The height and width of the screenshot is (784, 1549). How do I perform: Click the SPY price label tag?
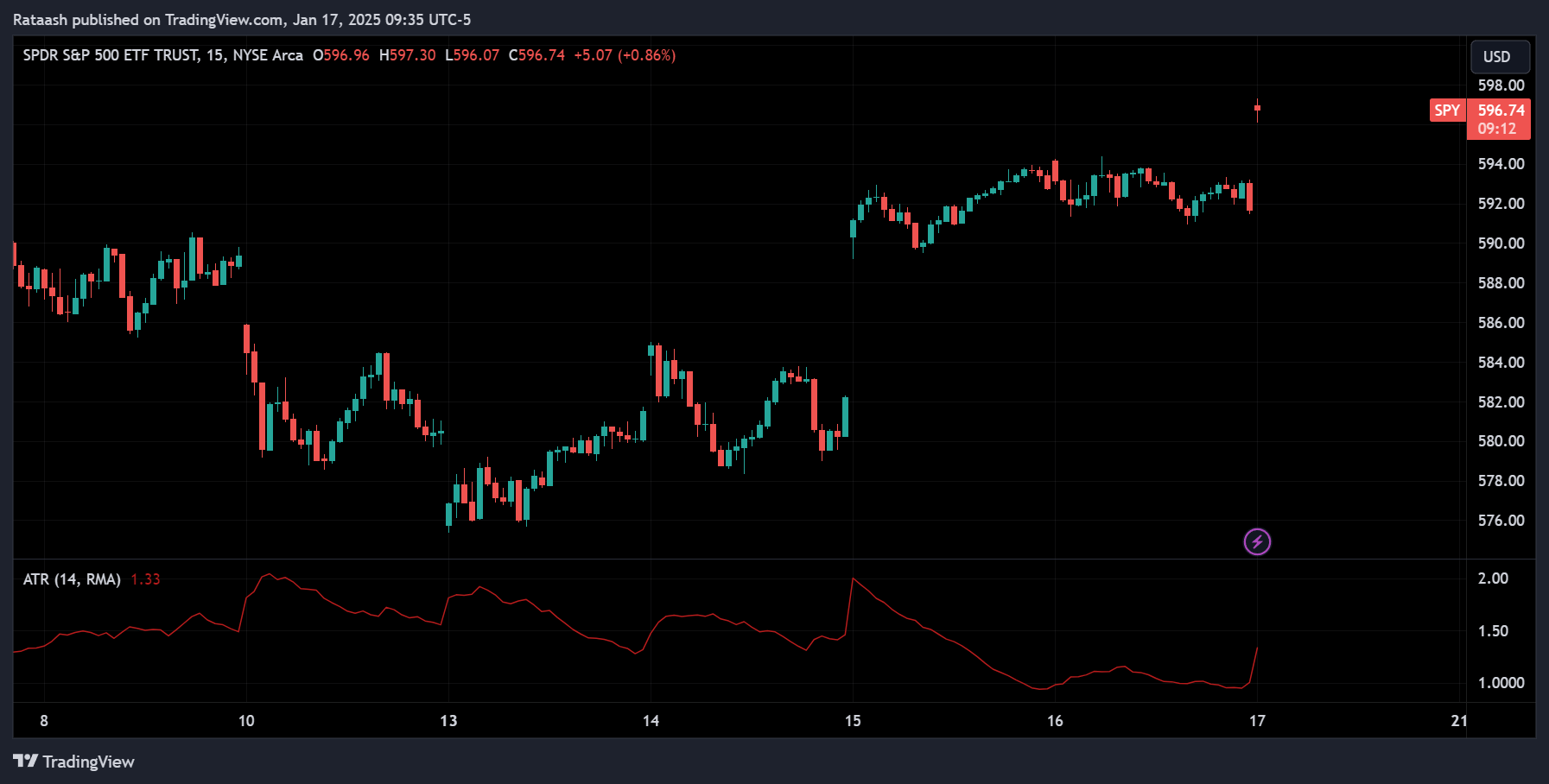click(x=1447, y=111)
